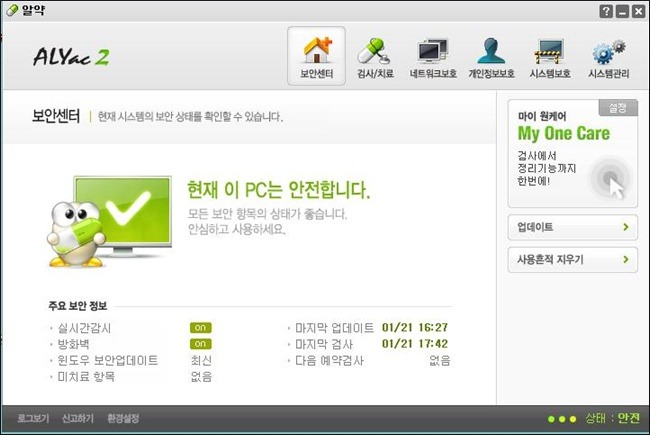Click the 윈도우 보안업데이트 label
Image resolution: width=650 pixels, height=435 pixels.
pyautogui.click(x=107, y=360)
